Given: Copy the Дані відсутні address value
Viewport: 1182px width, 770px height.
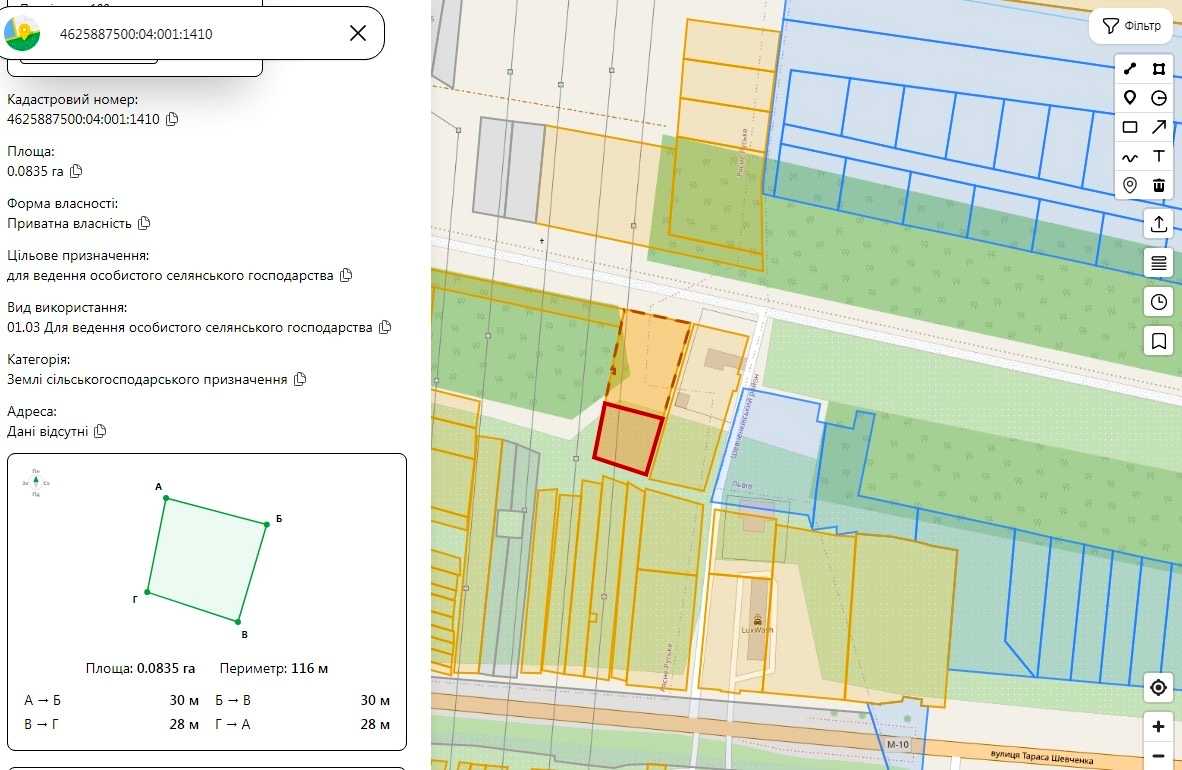Looking at the screenshot, I should [x=100, y=431].
